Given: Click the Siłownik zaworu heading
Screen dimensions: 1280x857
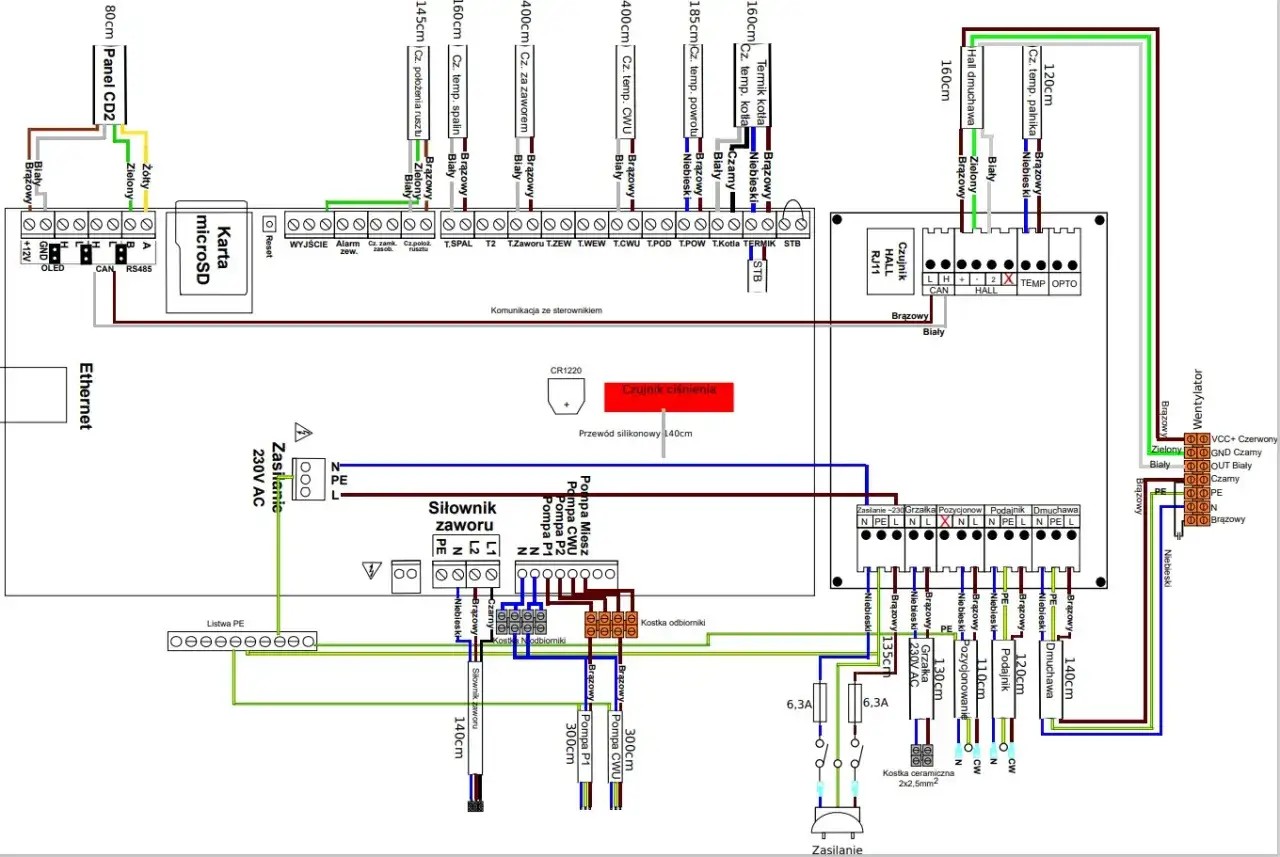Looking at the screenshot, I should tap(463, 515).
